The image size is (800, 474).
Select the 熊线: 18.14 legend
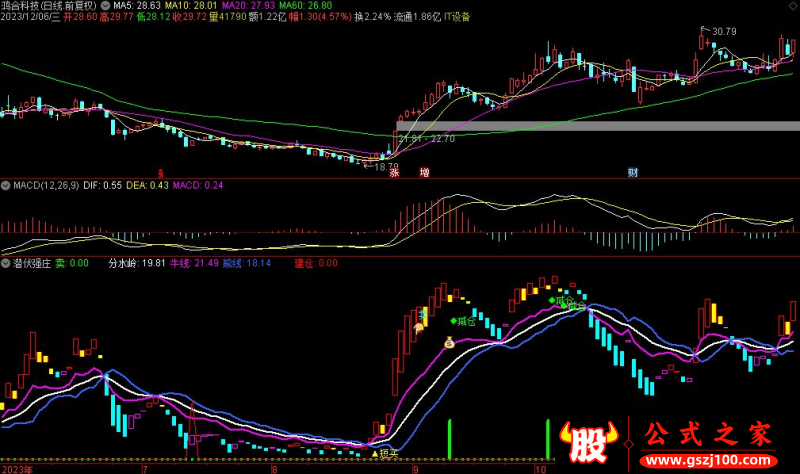247,264
